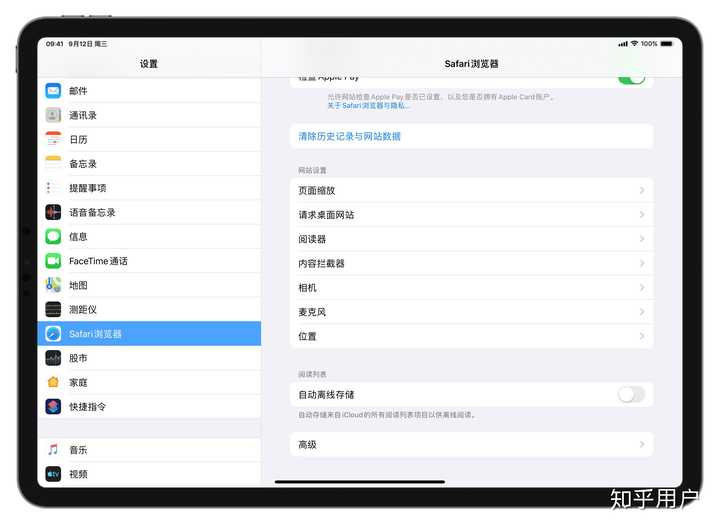
Task: Tap the Home (家庭) house icon
Action: point(53,382)
